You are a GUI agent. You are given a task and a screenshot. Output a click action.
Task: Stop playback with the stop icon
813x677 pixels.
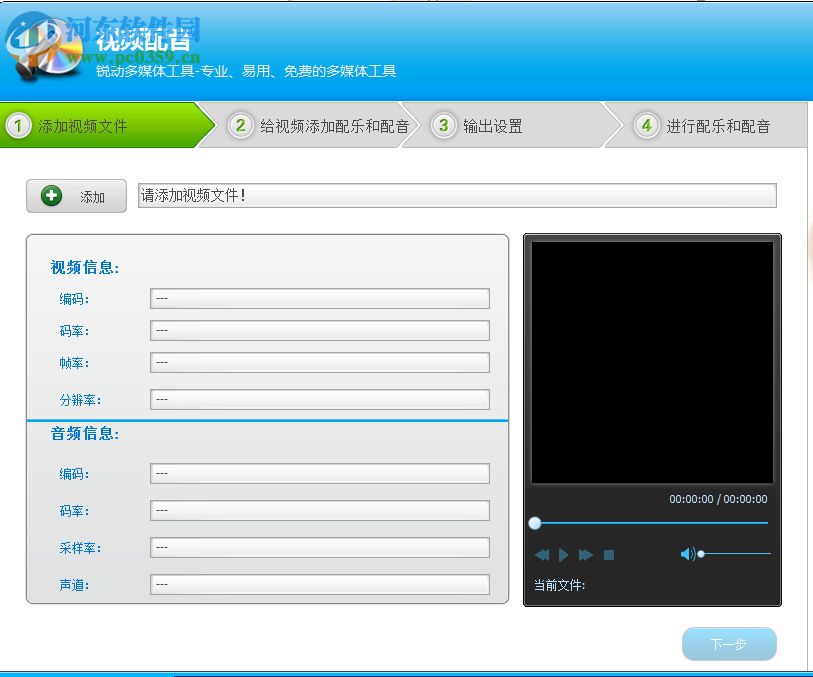tap(609, 555)
